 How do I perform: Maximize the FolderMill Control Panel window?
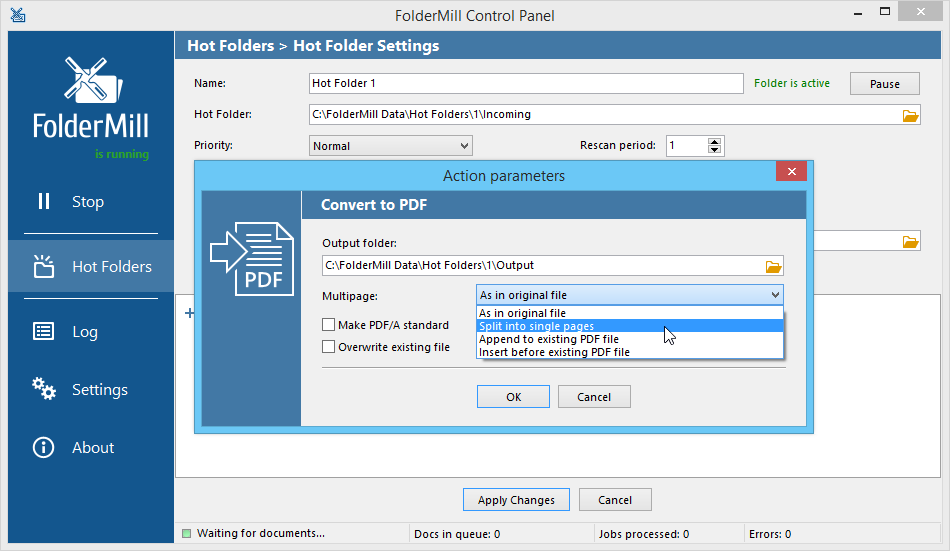(885, 12)
